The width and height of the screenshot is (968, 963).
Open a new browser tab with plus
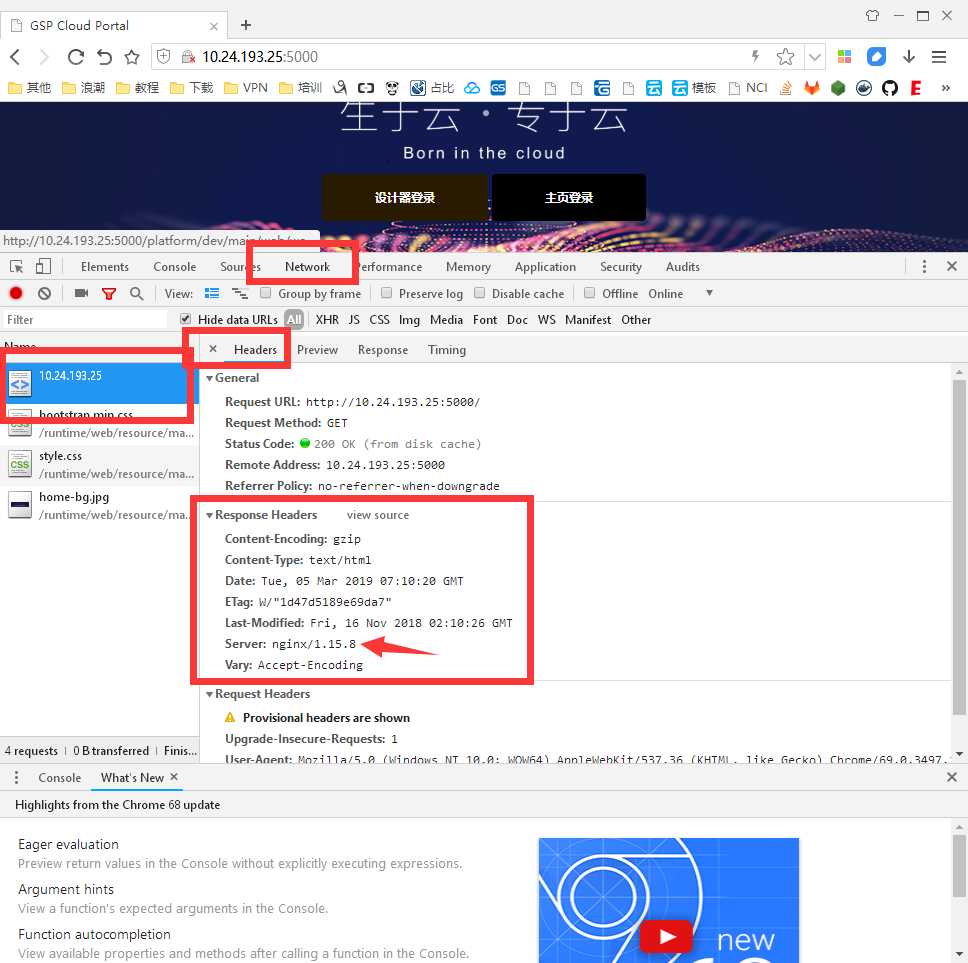pyautogui.click(x=246, y=25)
